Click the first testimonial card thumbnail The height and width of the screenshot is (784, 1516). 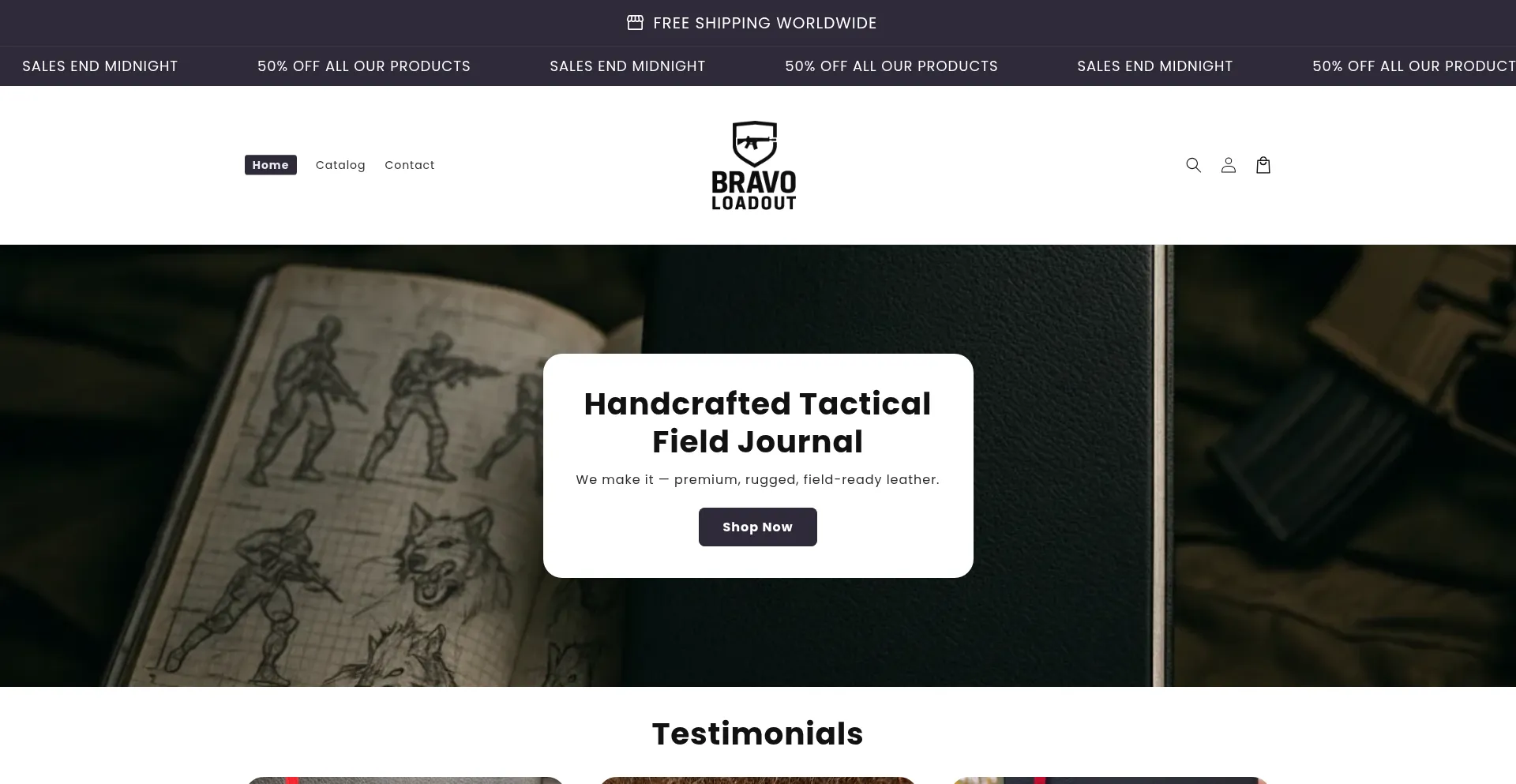click(405, 780)
